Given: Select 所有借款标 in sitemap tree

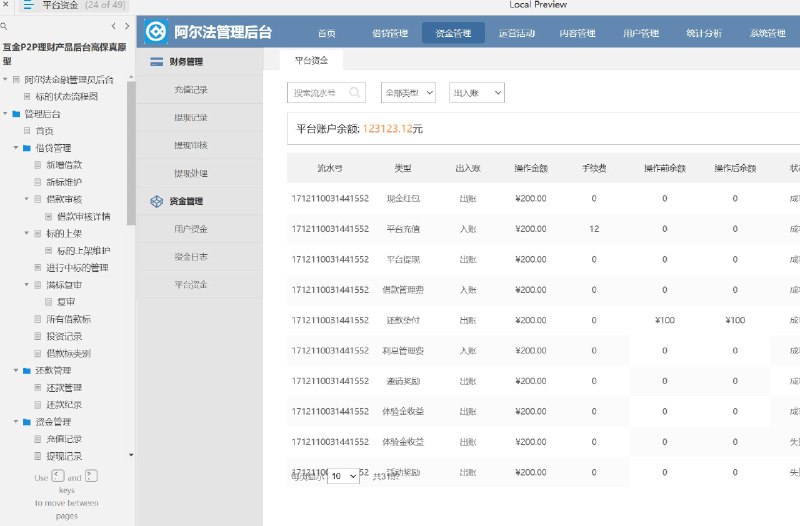Looking at the screenshot, I should point(68,319).
